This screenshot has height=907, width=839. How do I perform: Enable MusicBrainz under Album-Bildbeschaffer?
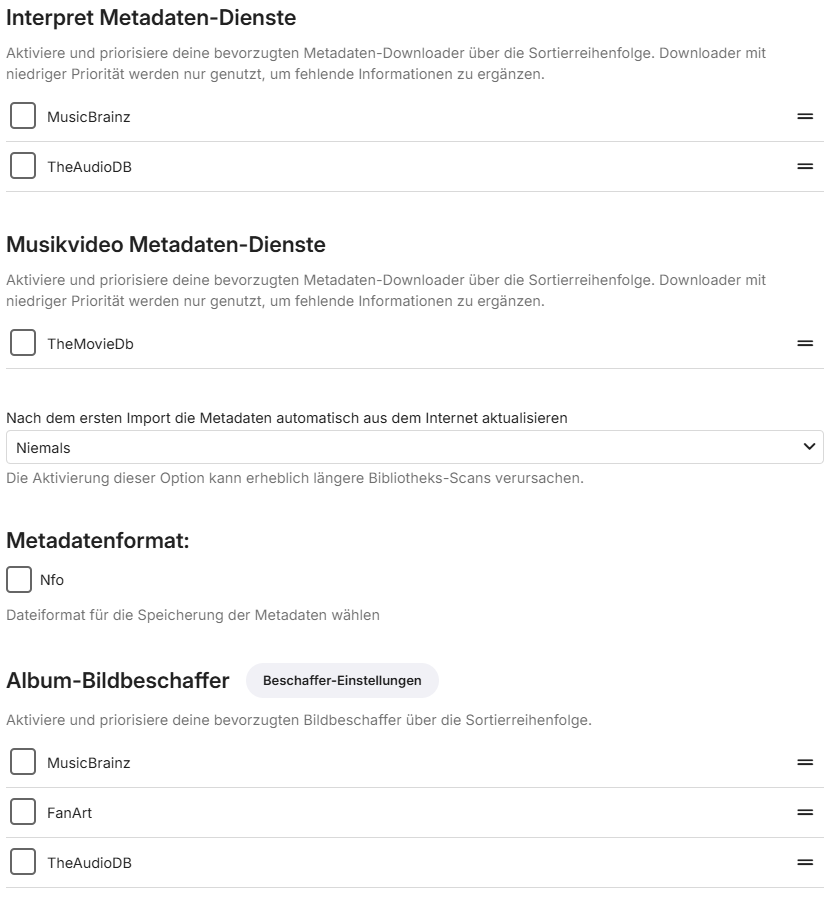click(x=22, y=763)
